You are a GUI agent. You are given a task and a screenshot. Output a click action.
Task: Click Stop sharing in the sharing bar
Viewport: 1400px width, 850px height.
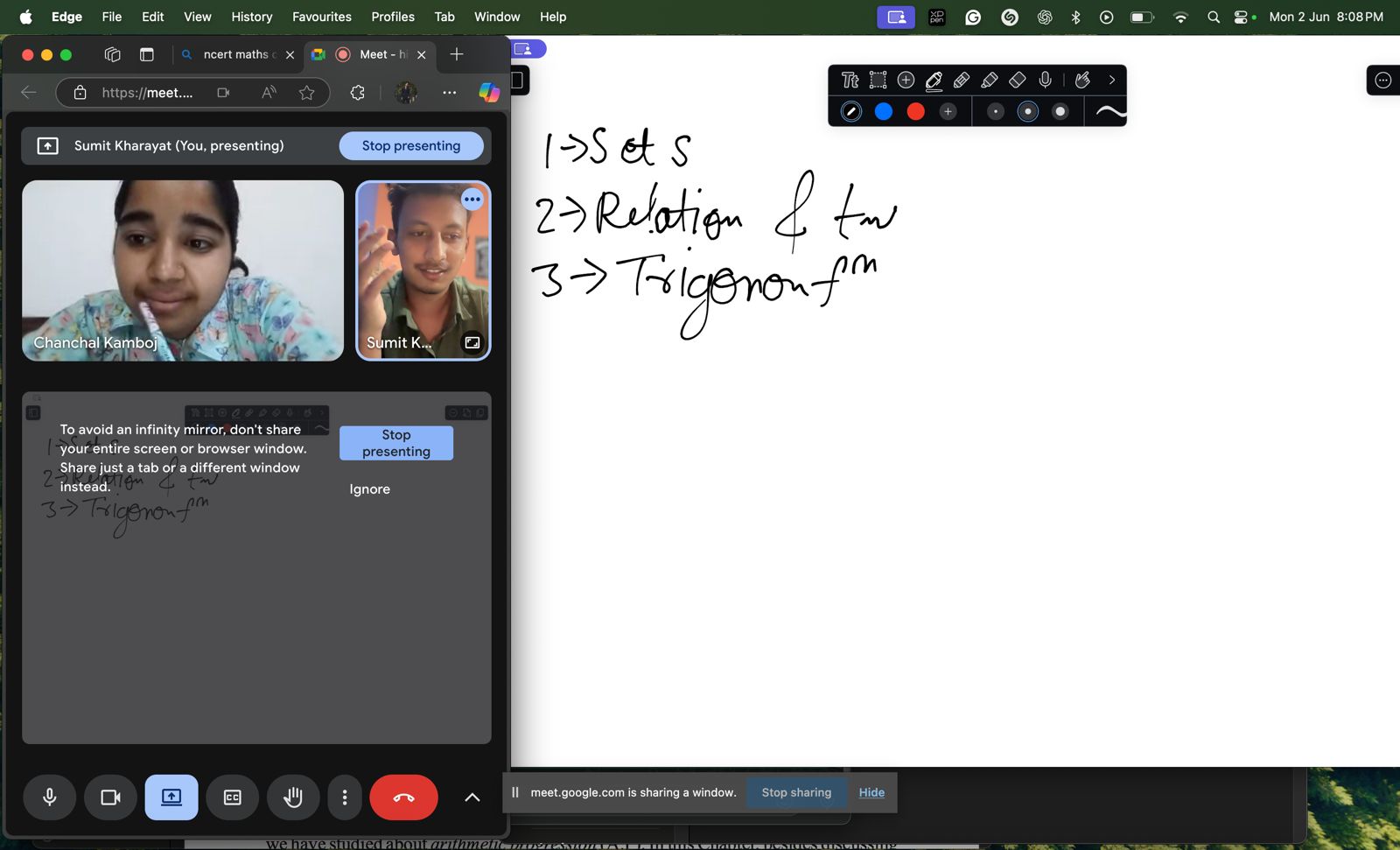[x=796, y=792]
